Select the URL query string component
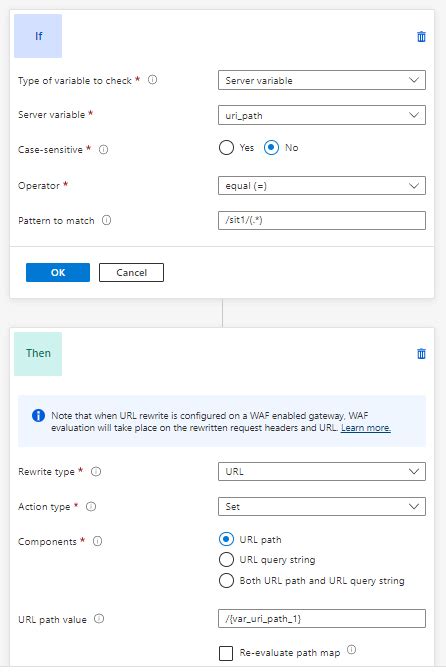Viewport: 446px width, 672px height. (226, 560)
